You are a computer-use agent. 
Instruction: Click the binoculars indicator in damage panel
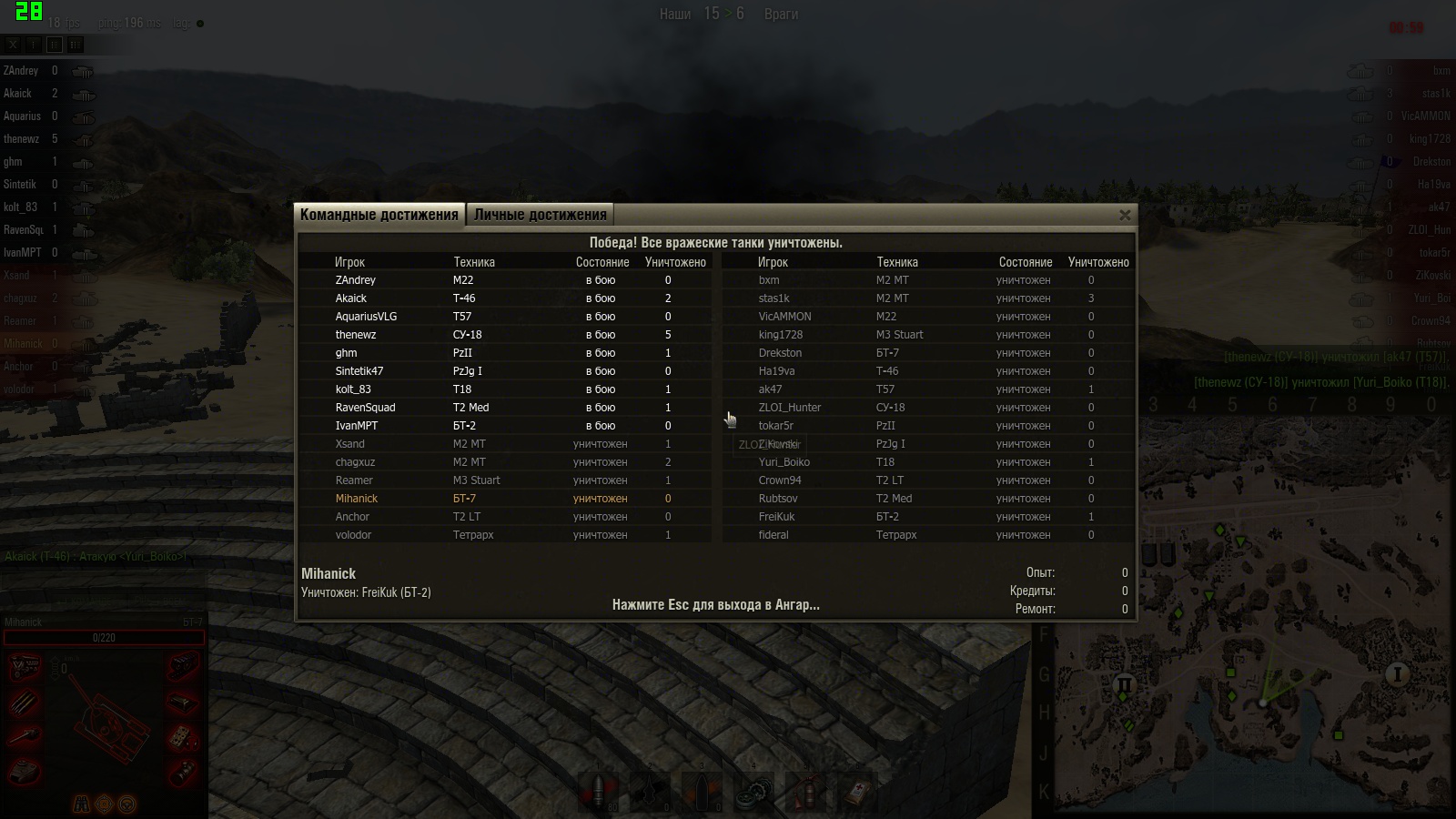point(82,804)
